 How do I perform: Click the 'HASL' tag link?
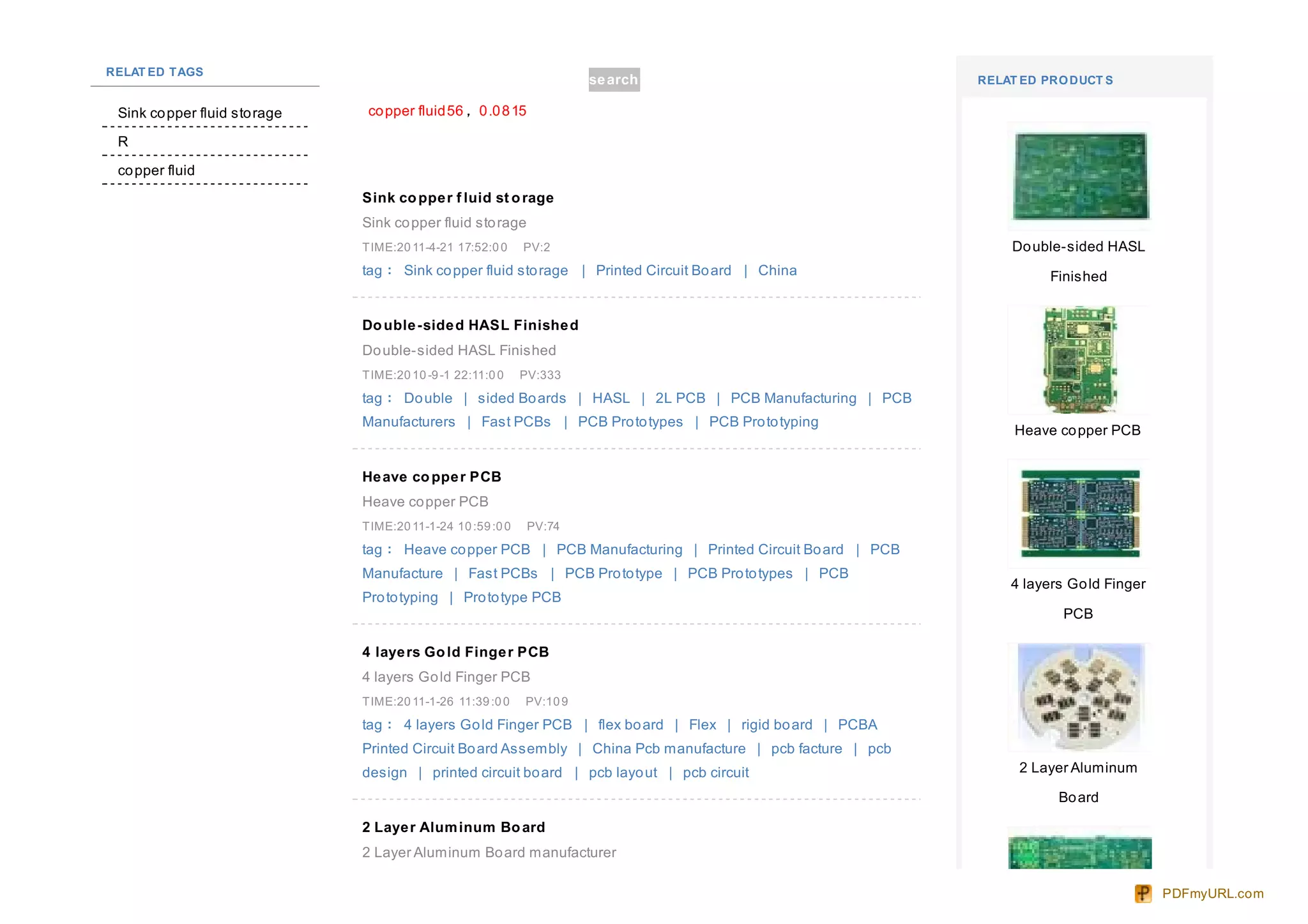(611, 398)
